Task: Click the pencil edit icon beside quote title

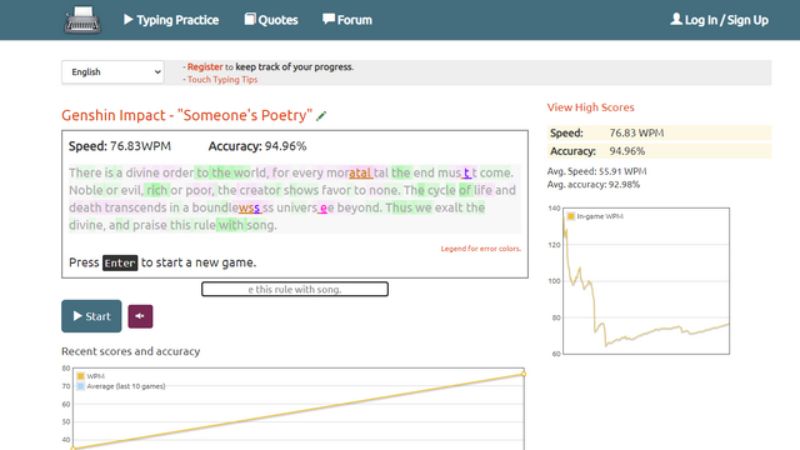Action: pyautogui.click(x=322, y=116)
